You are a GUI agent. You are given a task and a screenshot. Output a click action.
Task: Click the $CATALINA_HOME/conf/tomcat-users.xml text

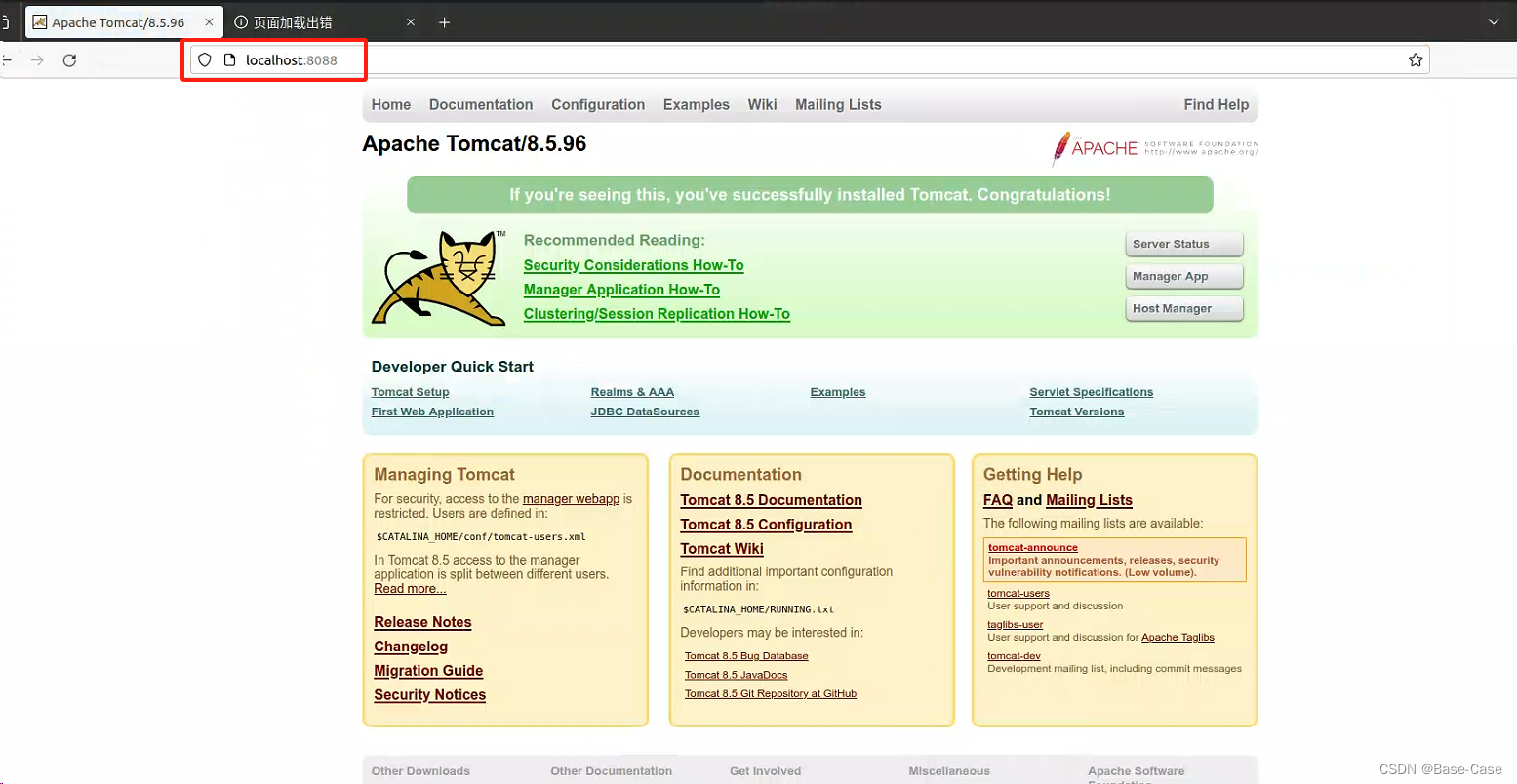pyautogui.click(x=481, y=537)
